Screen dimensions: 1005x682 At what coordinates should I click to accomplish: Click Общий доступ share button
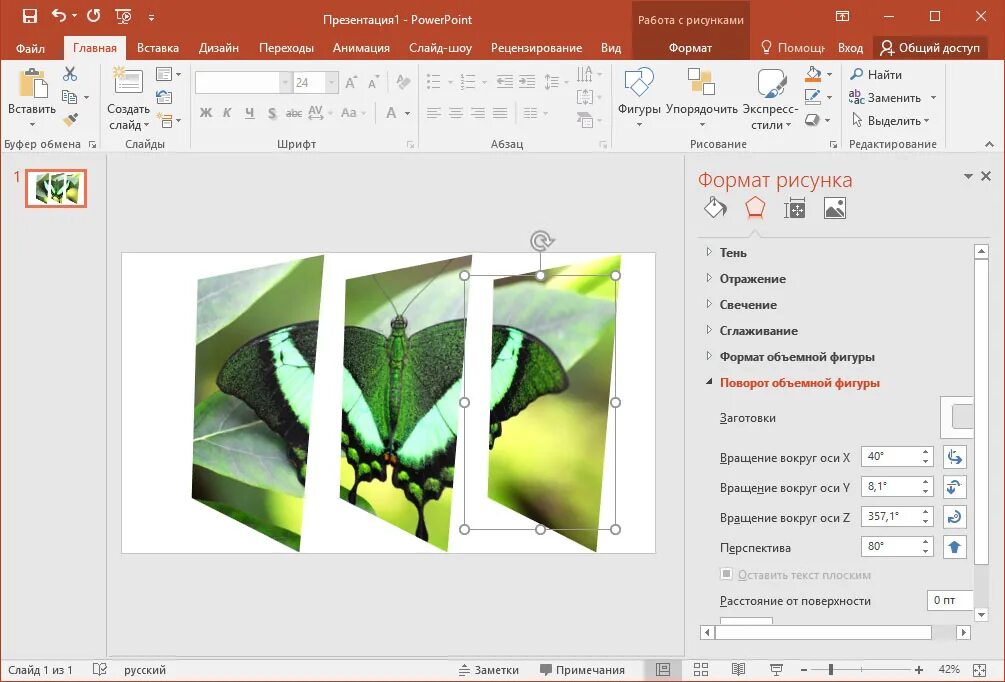coord(930,48)
